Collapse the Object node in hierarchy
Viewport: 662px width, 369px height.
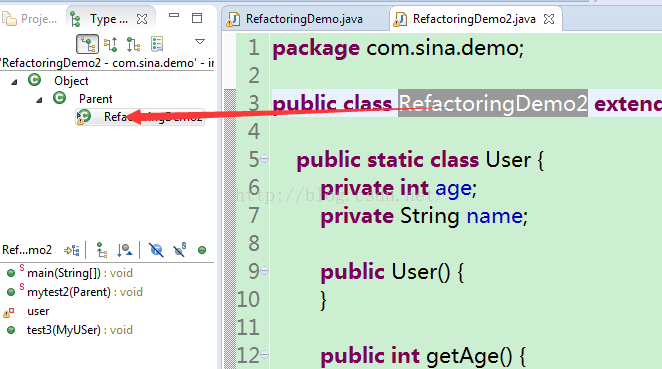tap(14, 82)
